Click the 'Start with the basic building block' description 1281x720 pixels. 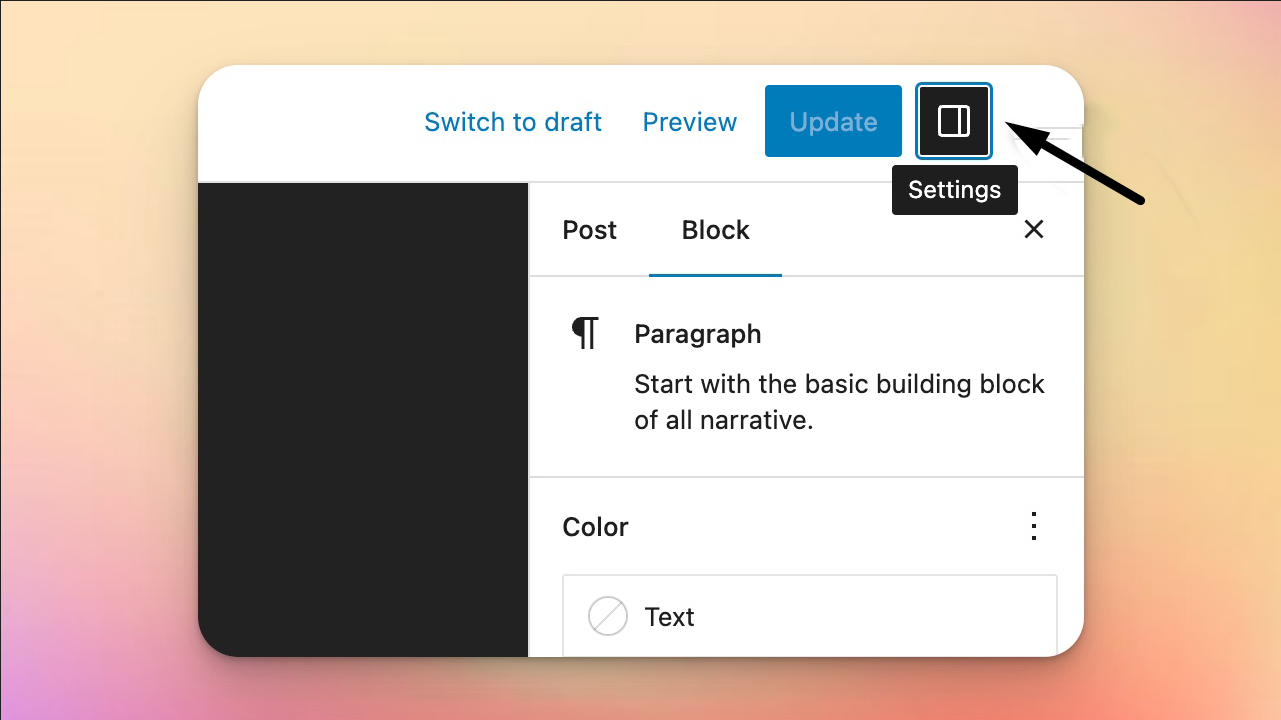point(839,402)
